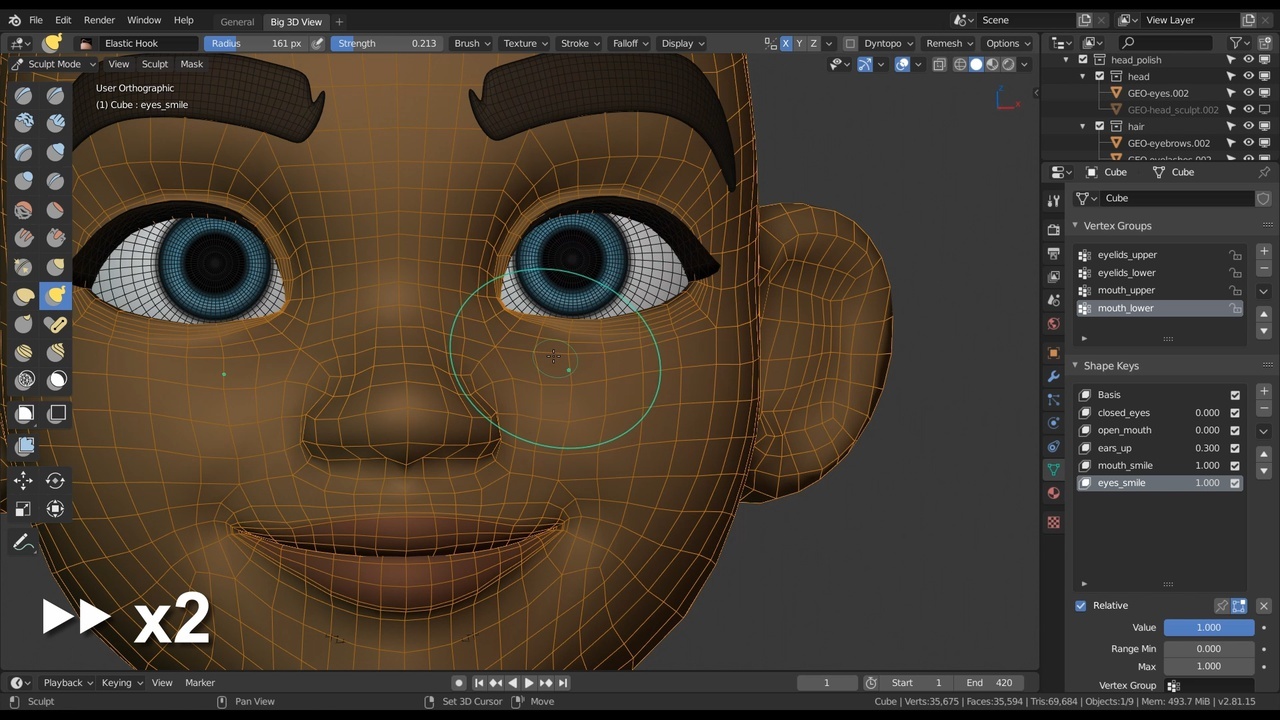Toggle visibility of the GEO-eyes.002 object
Screen dimensions: 1280x720
point(1246,92)
